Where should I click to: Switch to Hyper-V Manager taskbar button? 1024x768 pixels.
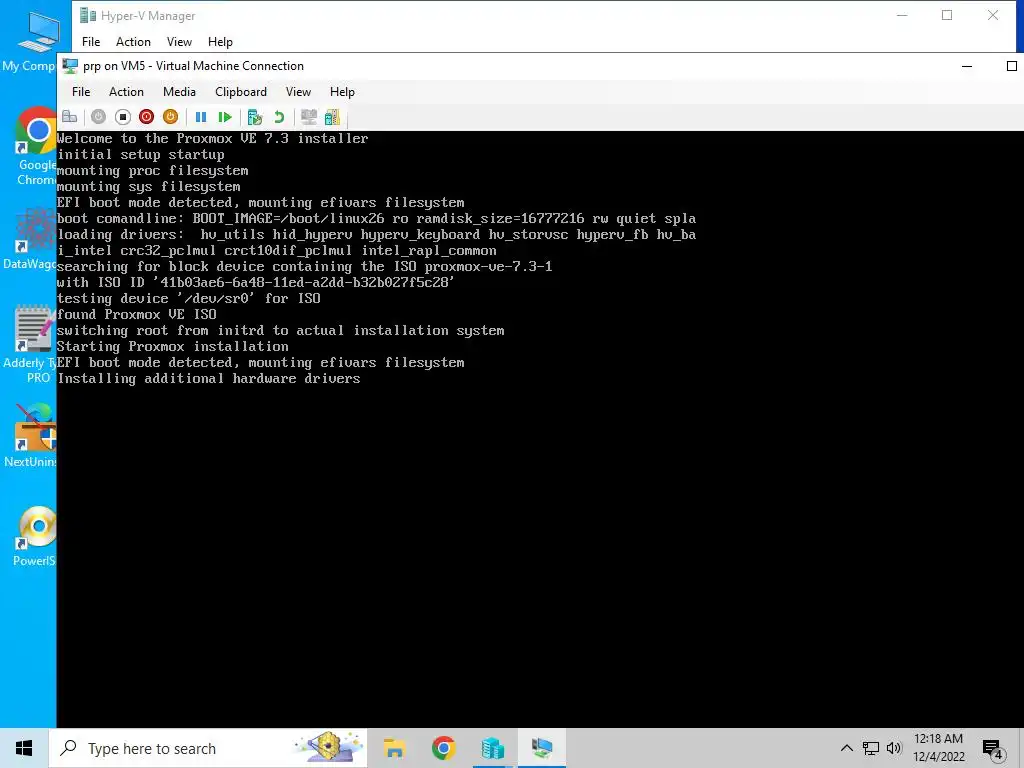(492, 748)
